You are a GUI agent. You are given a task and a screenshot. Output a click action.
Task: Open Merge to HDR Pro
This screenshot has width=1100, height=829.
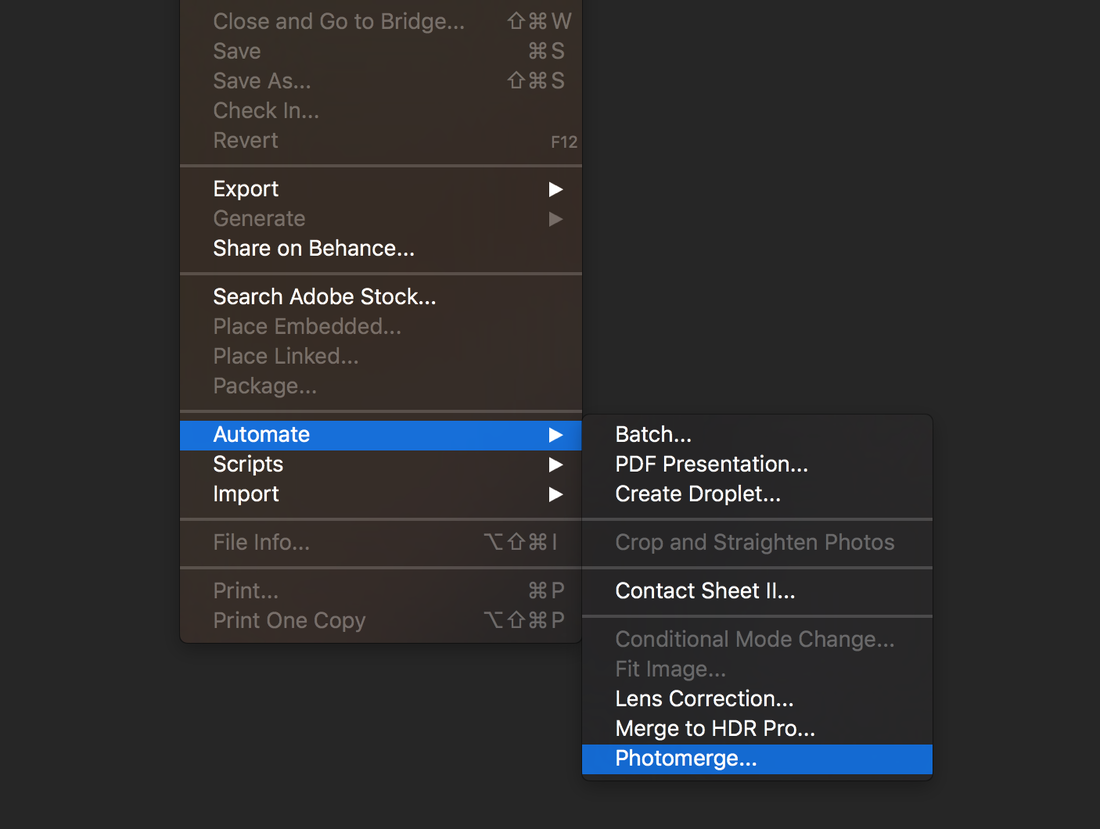tap(715, 729)
